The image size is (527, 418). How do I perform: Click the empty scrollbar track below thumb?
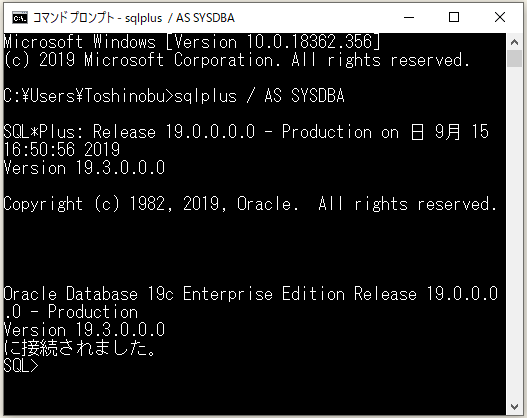pyautogui.click(x=514, y=233)
